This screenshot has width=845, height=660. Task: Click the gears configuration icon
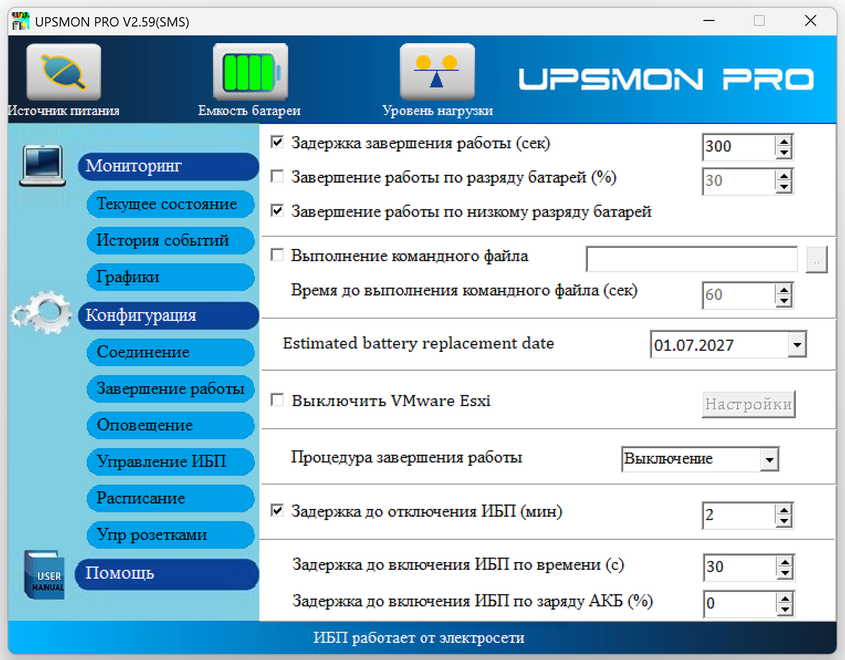coord(42,312)
